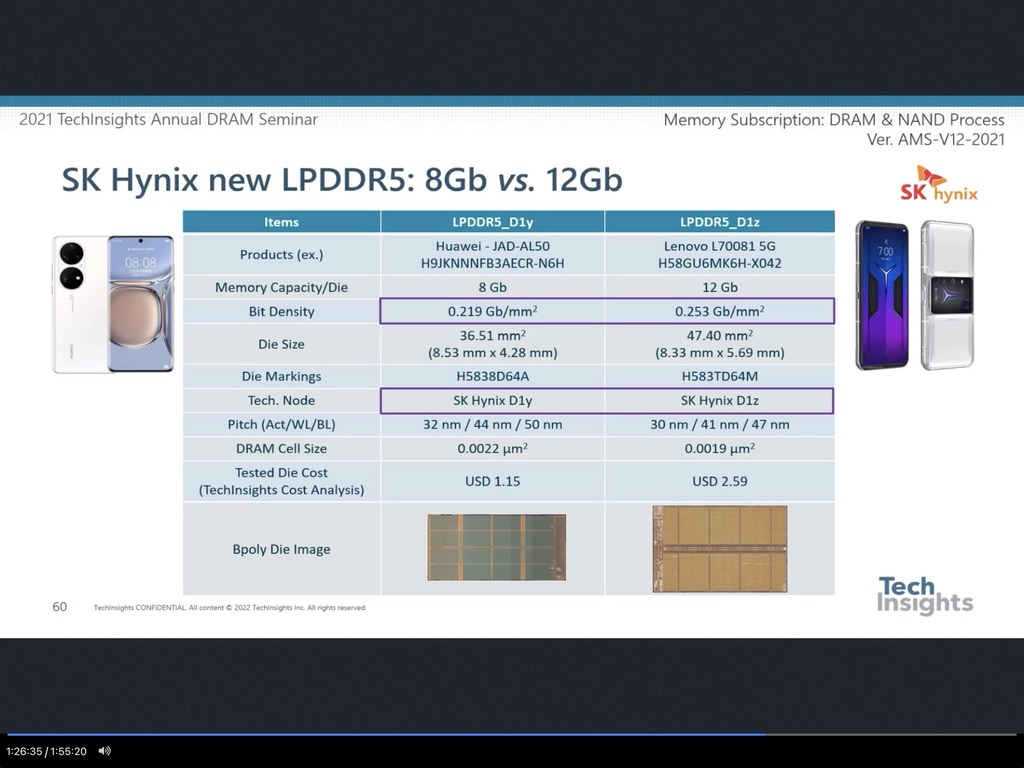This screenshot has height=768, width=1024.
Task: Click the 'Memory Subscription: DRAM & NAND Process' heading
Action: pyautogui.click(x=834, y=120)
